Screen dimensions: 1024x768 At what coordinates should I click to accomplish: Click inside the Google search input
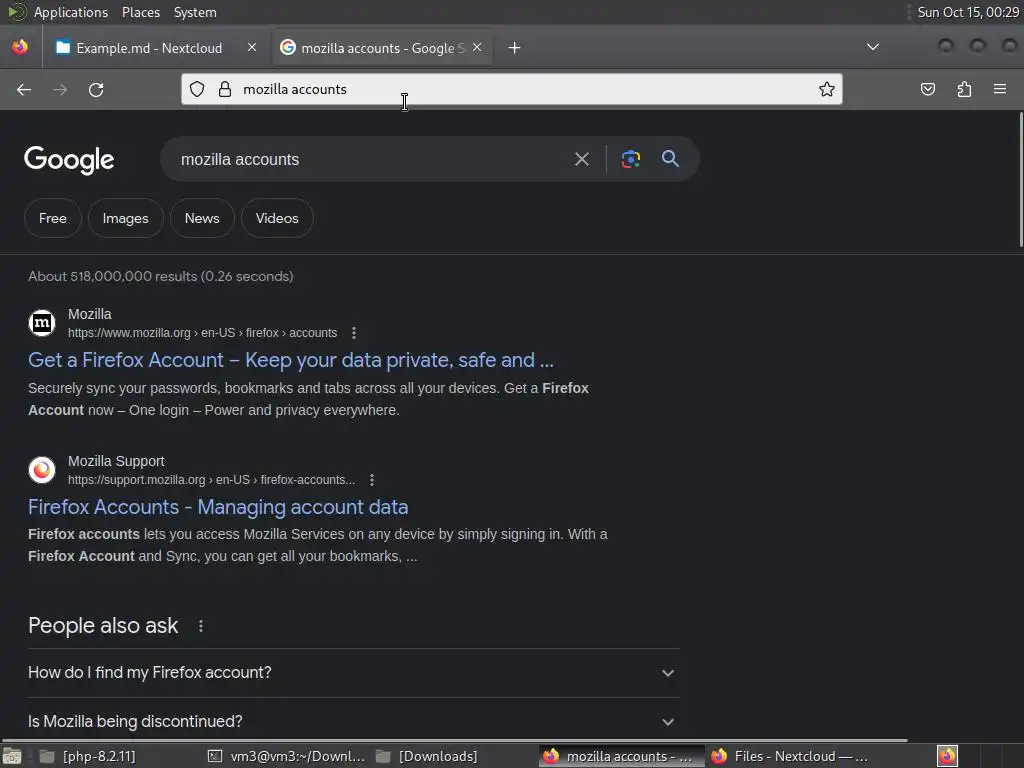coord(369,159)
